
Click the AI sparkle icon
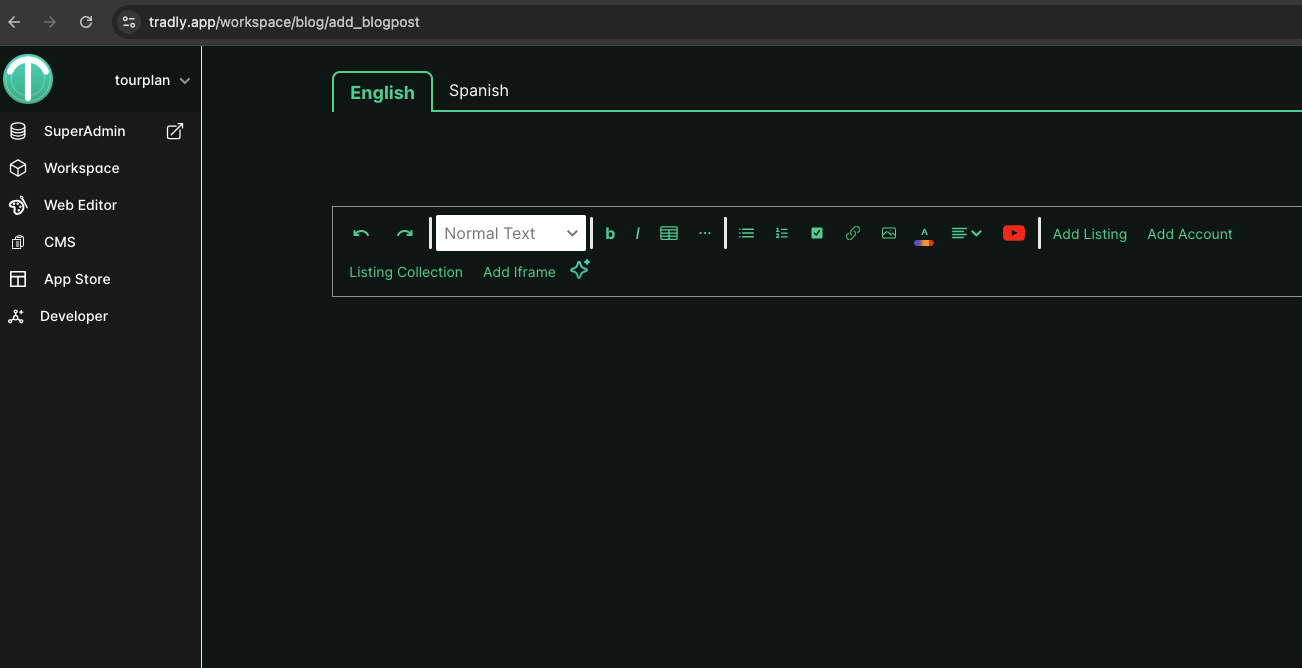580,270
